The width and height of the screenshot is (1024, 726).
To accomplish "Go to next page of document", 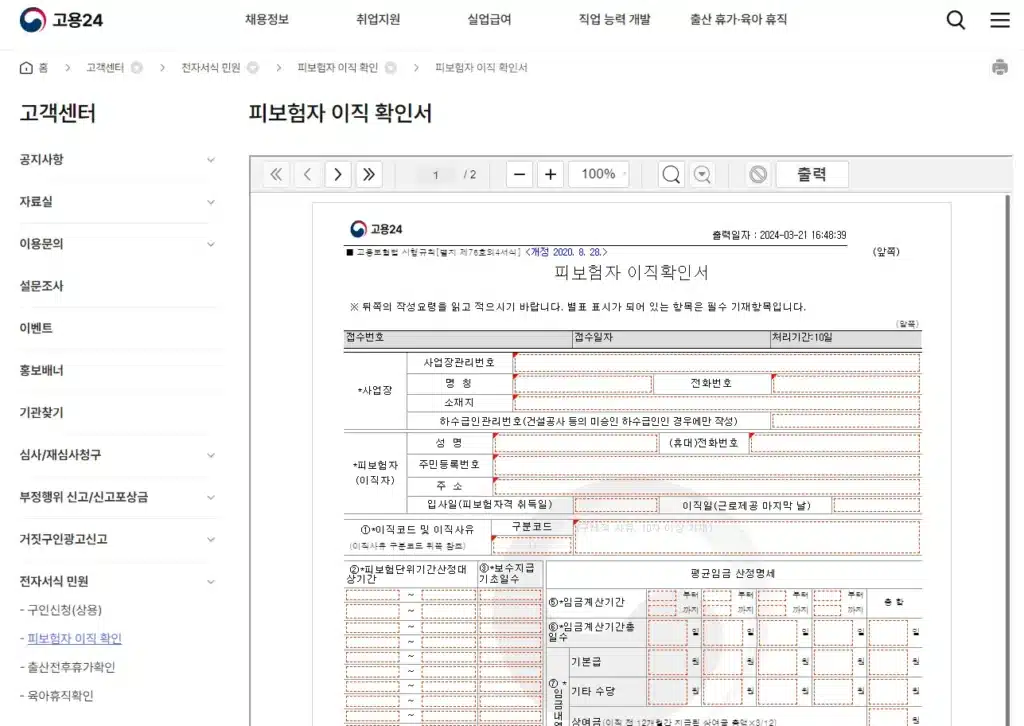I will click(338, 174).
